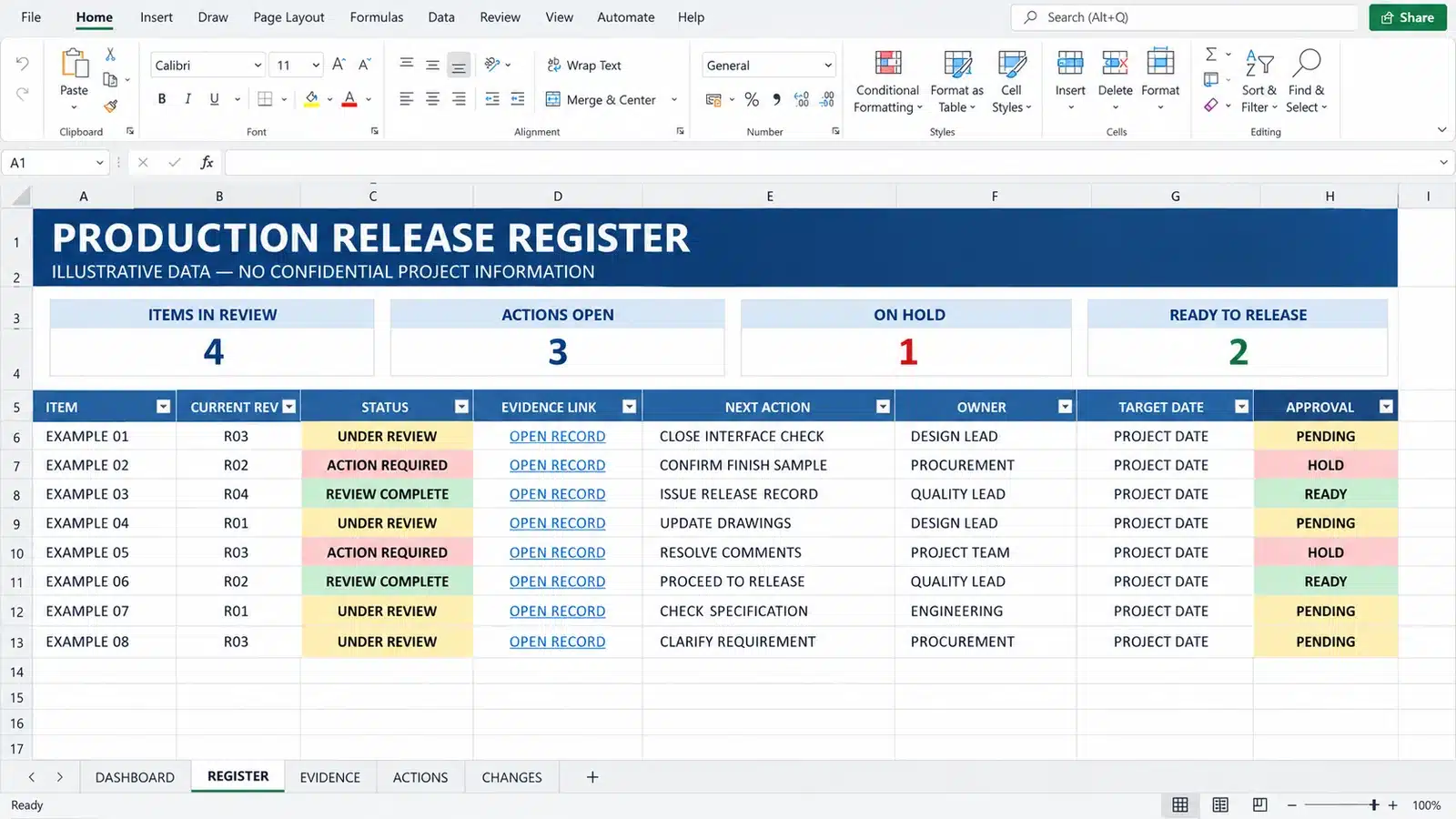Switch to the EVIDENCE sheet tab
This screenshot has height=819, width=1456.
click(x=330, y=777)
